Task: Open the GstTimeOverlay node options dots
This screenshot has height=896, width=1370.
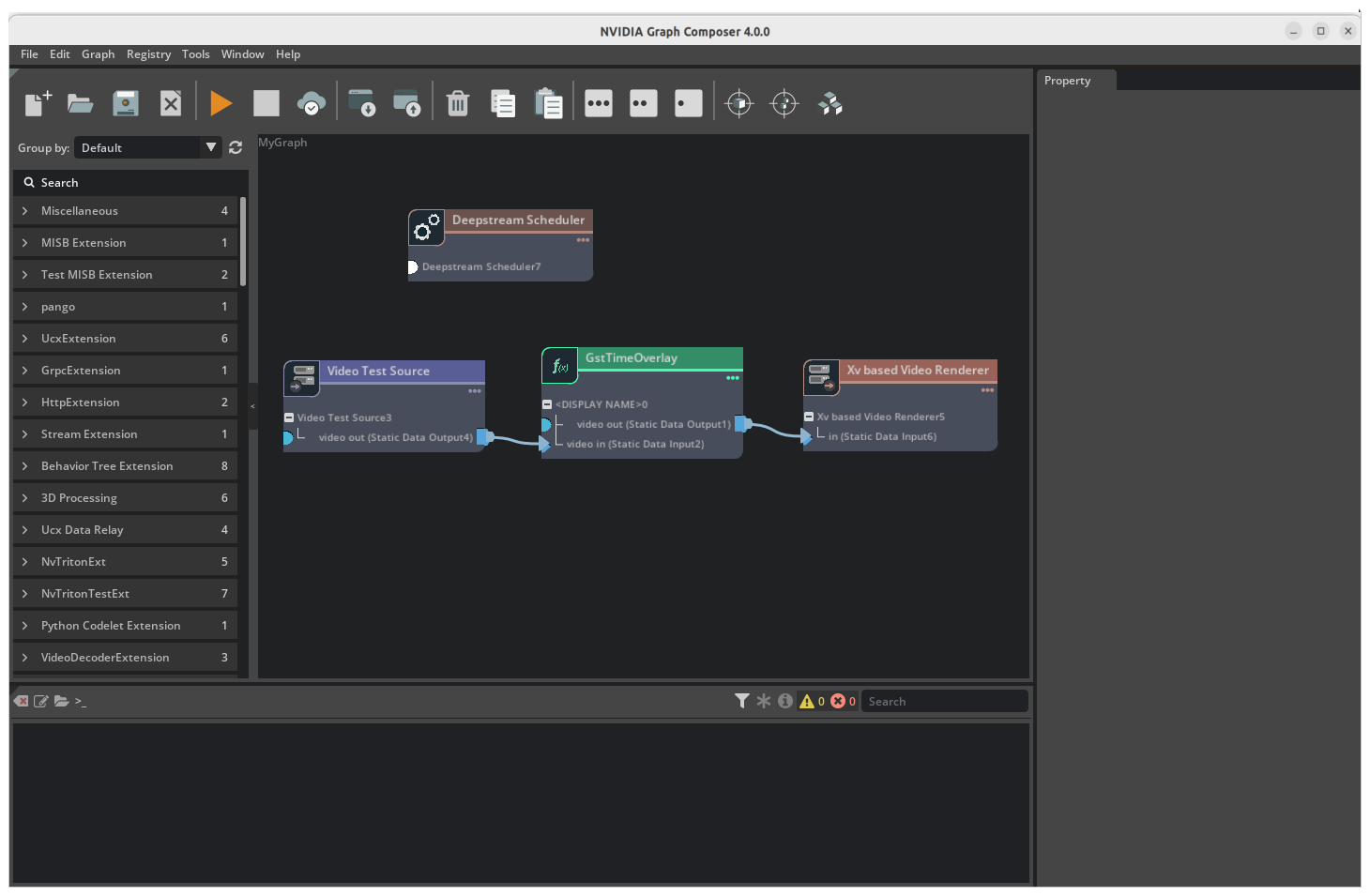Action: (733, 378)
